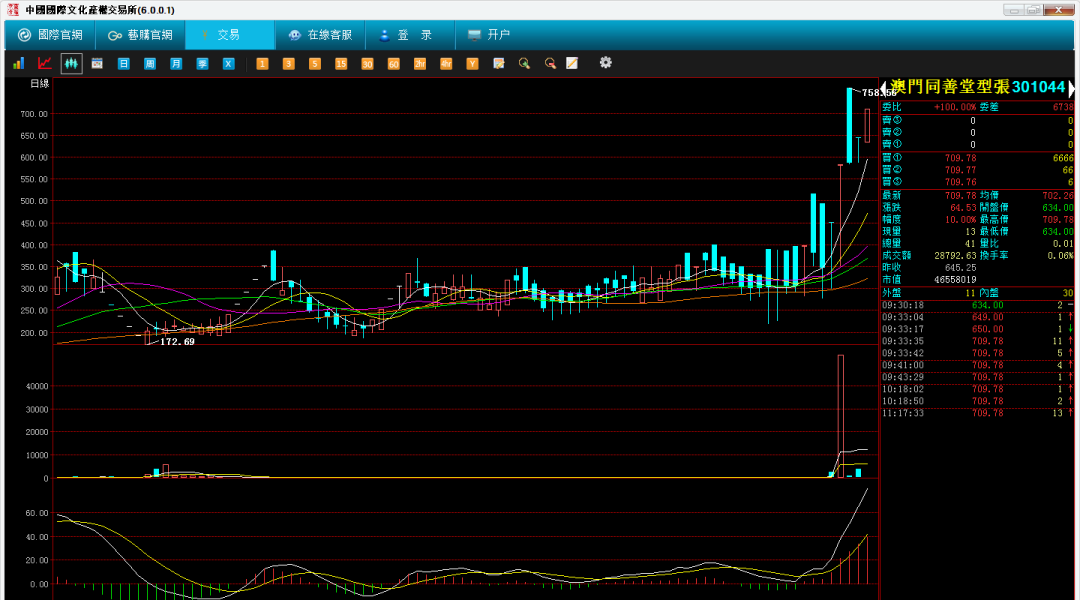Choose the 3-minute chart interval
1080x600 pixels.
pos(289,63)
